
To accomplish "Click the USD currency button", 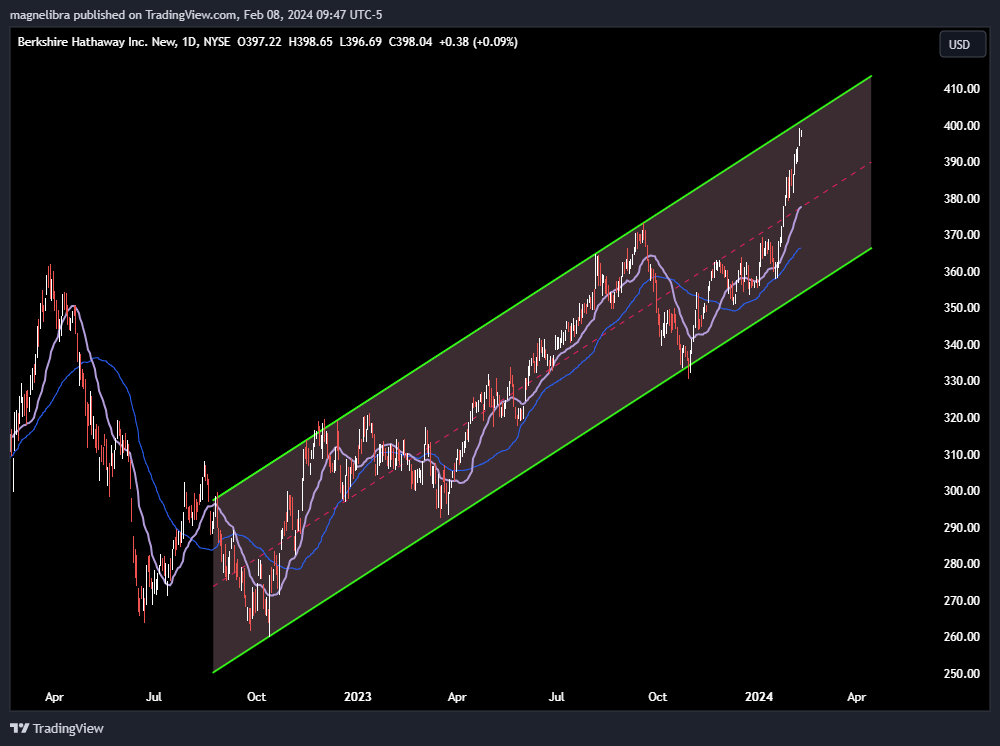I will tap(962, 45).
